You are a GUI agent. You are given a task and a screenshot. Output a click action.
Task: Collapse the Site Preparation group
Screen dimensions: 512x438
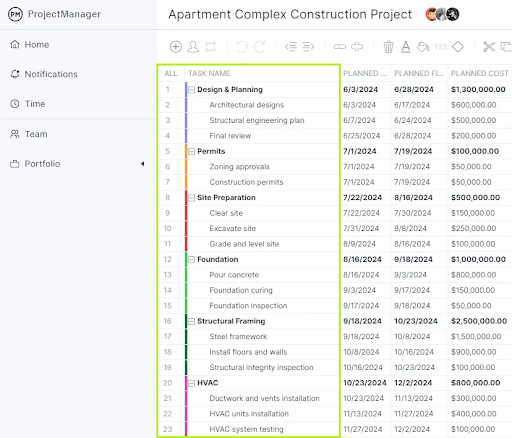191,198
